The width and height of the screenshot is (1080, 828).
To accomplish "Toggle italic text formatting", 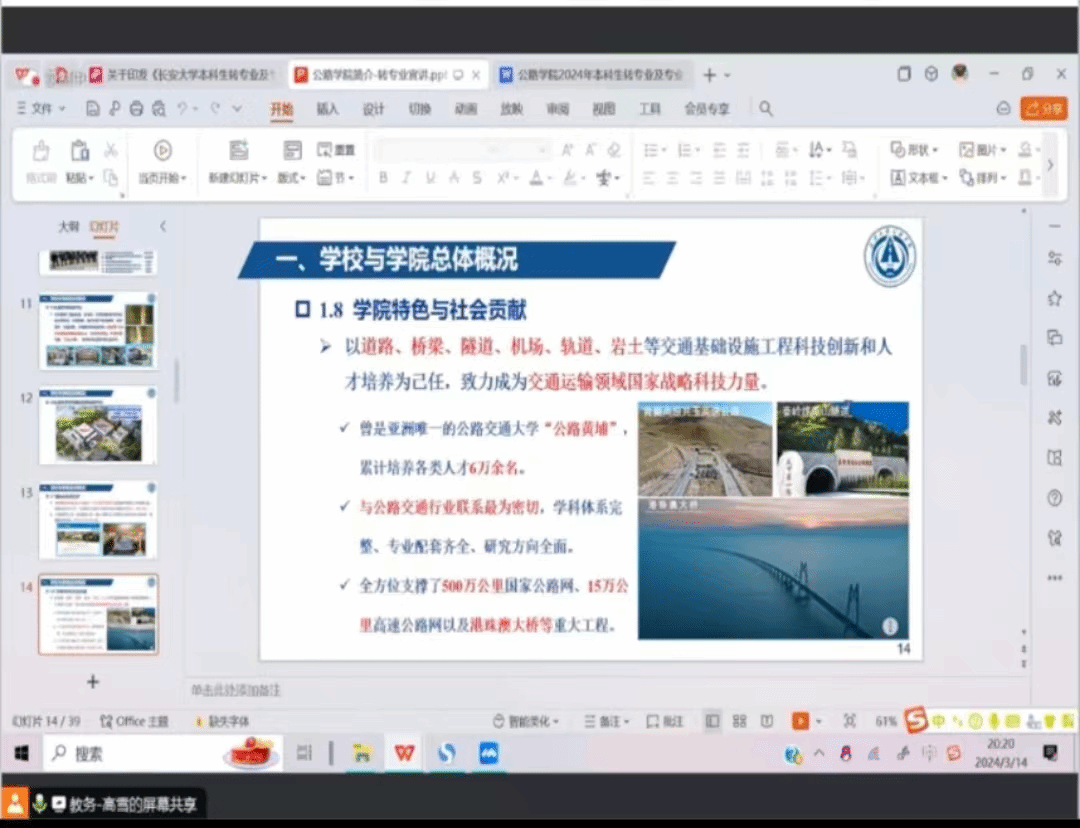I will [x=406, y=178].
